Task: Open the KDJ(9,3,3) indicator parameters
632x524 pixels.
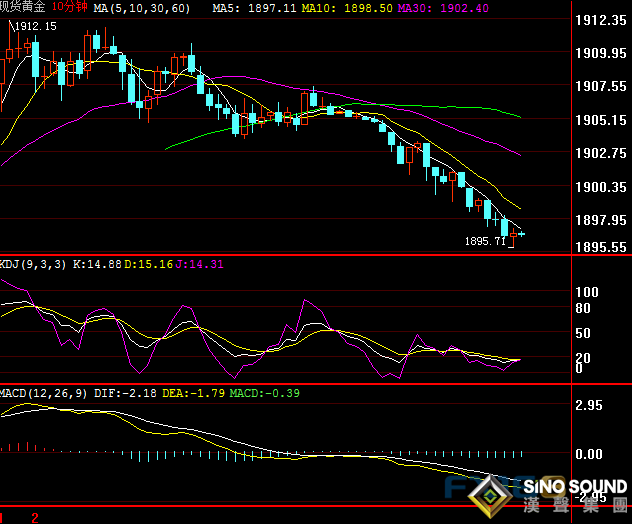Action: click(x=35, y=264)
